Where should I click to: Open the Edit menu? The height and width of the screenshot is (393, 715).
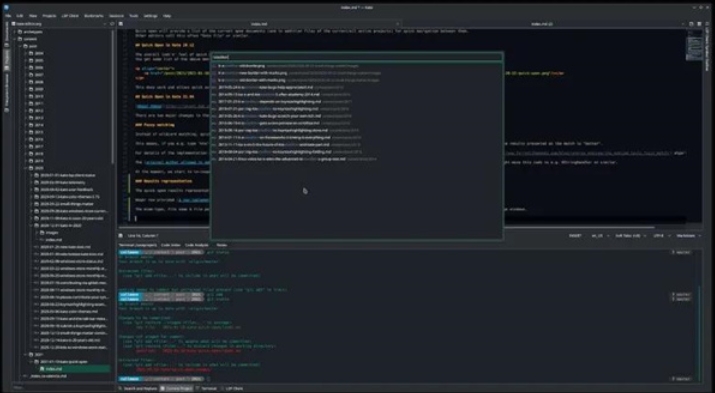pos(20,16)
